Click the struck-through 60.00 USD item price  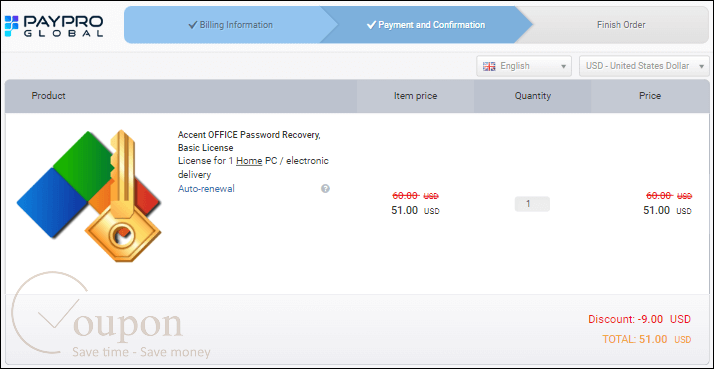pos(415,196)
